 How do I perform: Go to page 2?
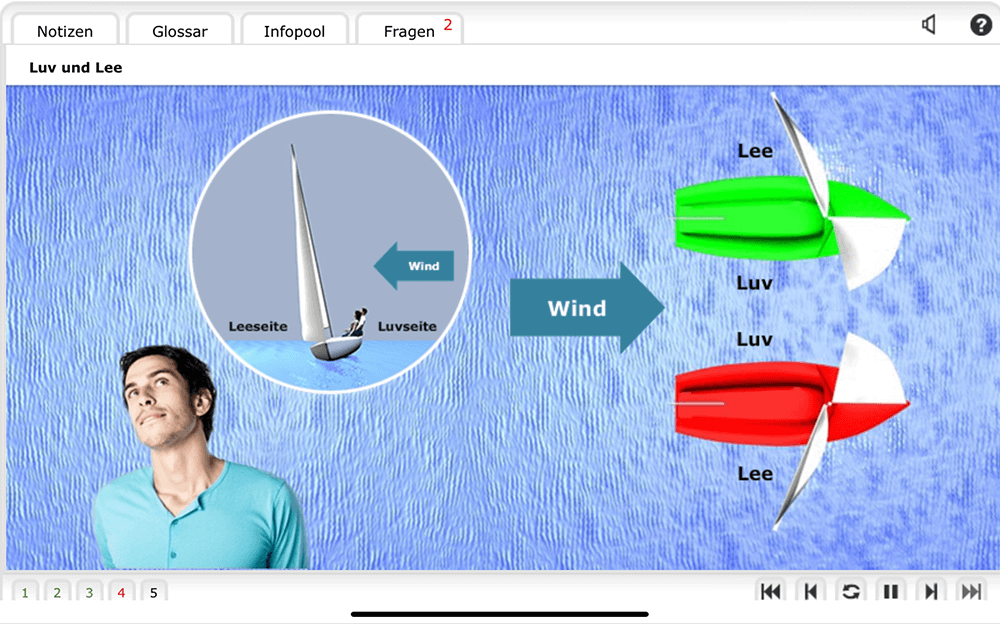(x=57, y=592)
